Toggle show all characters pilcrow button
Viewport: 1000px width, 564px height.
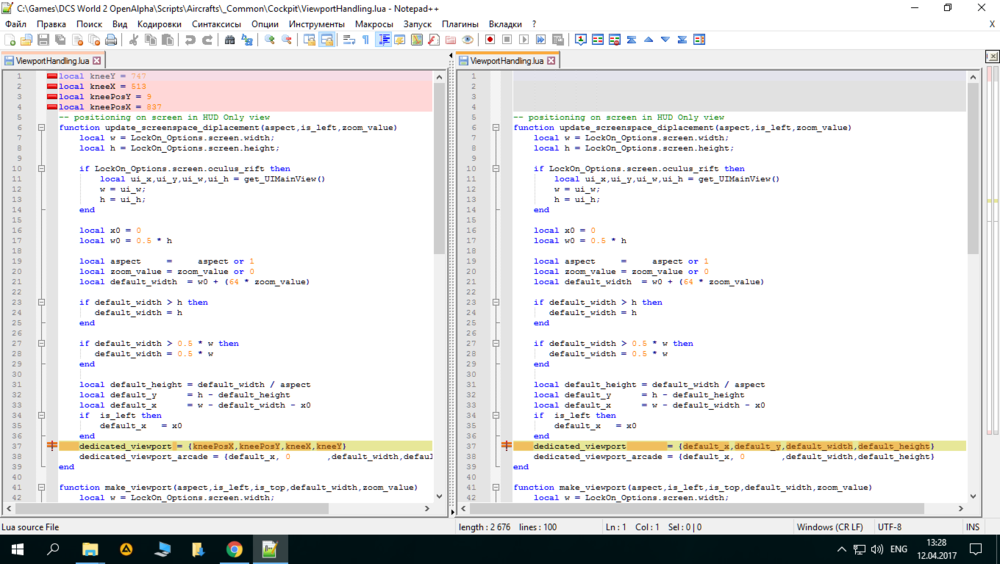point(366,40)
